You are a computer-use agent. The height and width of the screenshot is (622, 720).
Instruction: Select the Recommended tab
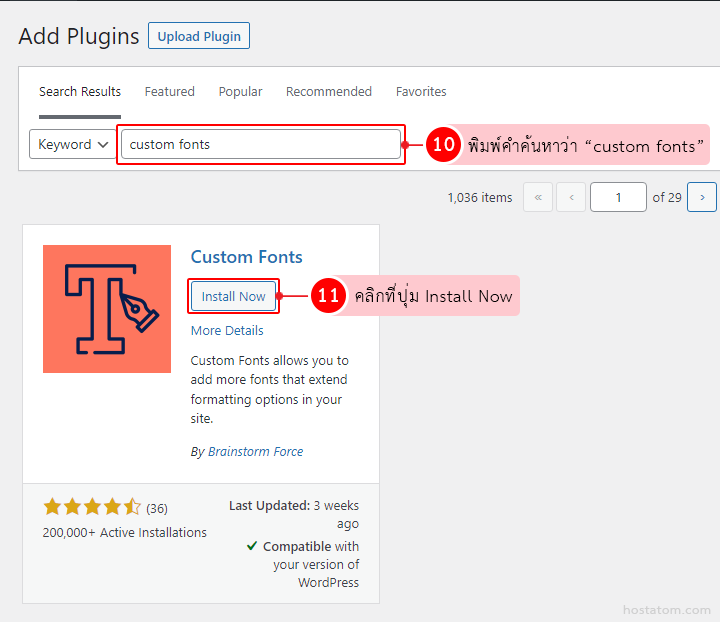(328, 92)
